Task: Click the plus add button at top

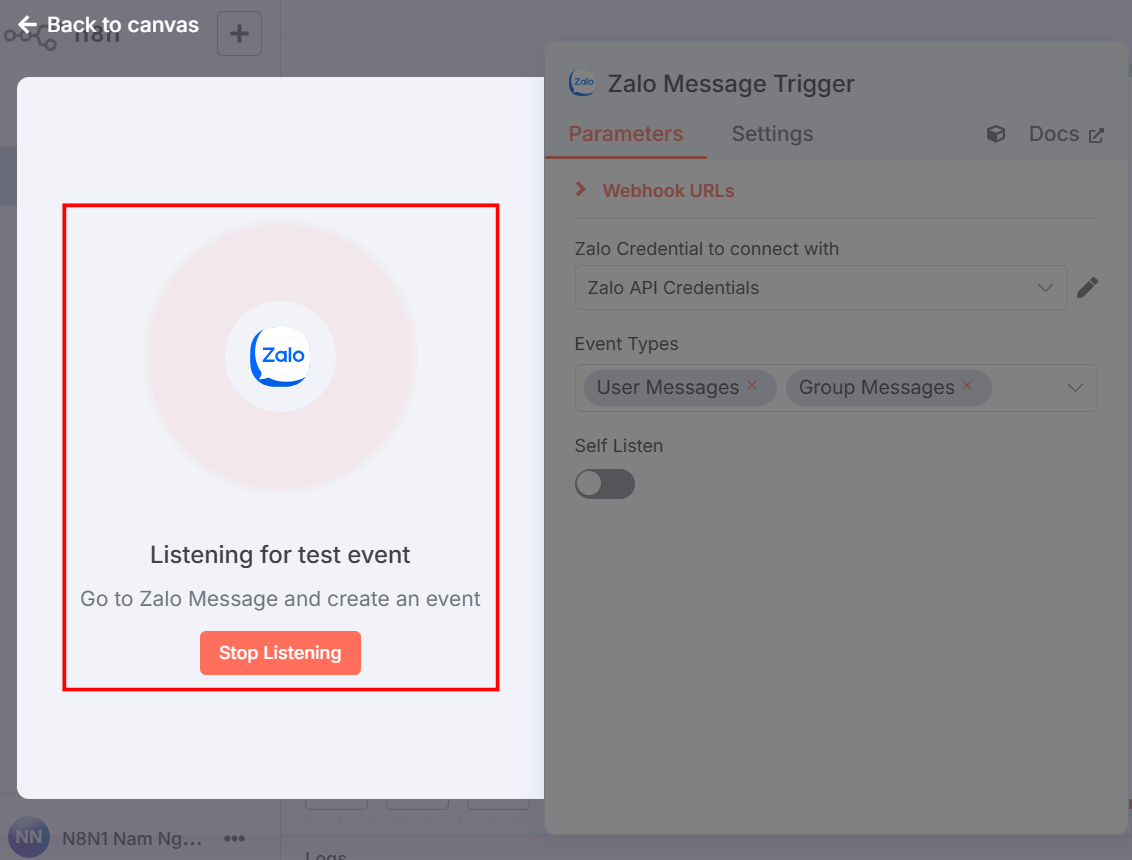Action: (239, 34)
